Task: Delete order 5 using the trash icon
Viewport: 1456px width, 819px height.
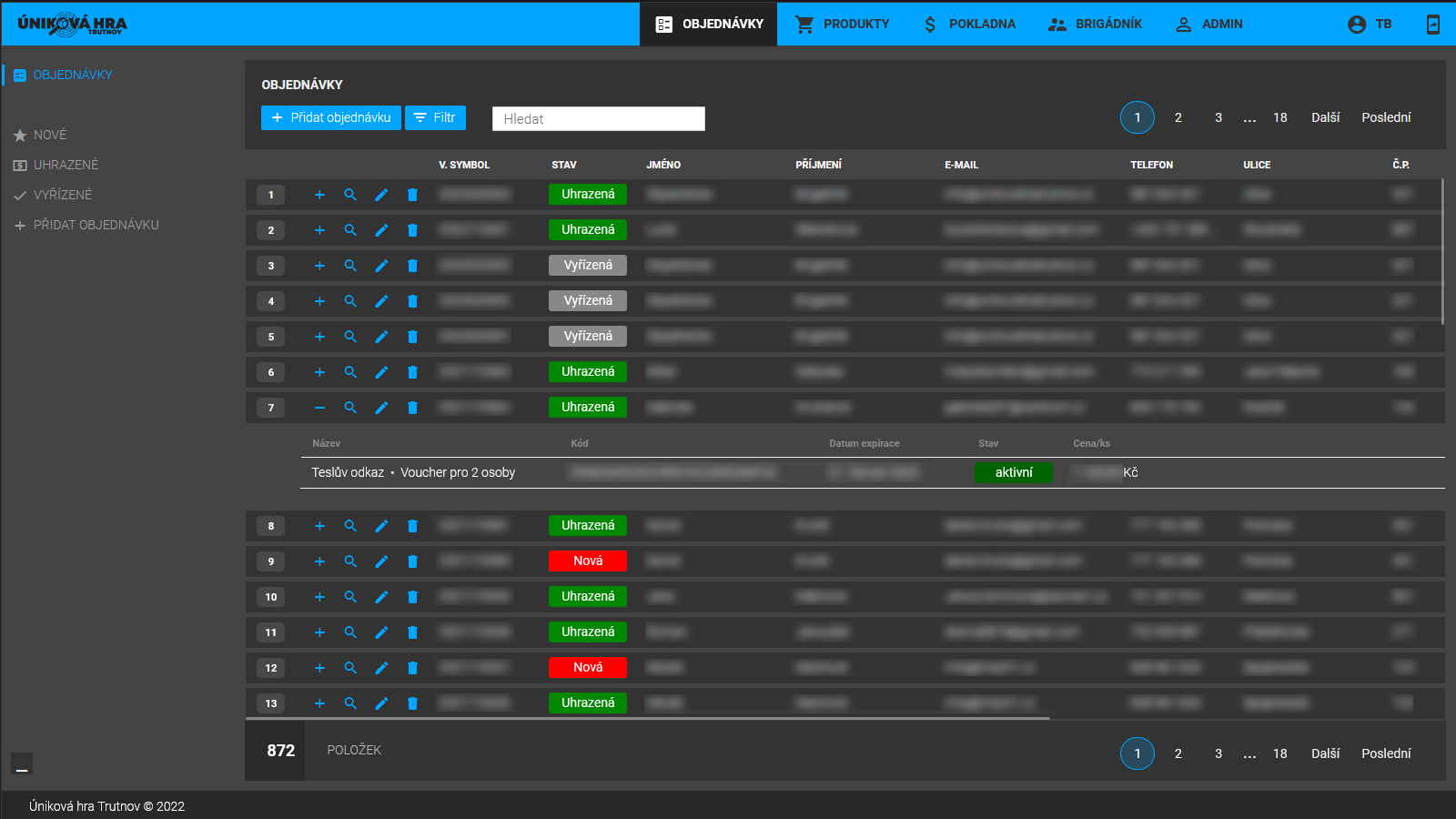Action: point(412,337)
